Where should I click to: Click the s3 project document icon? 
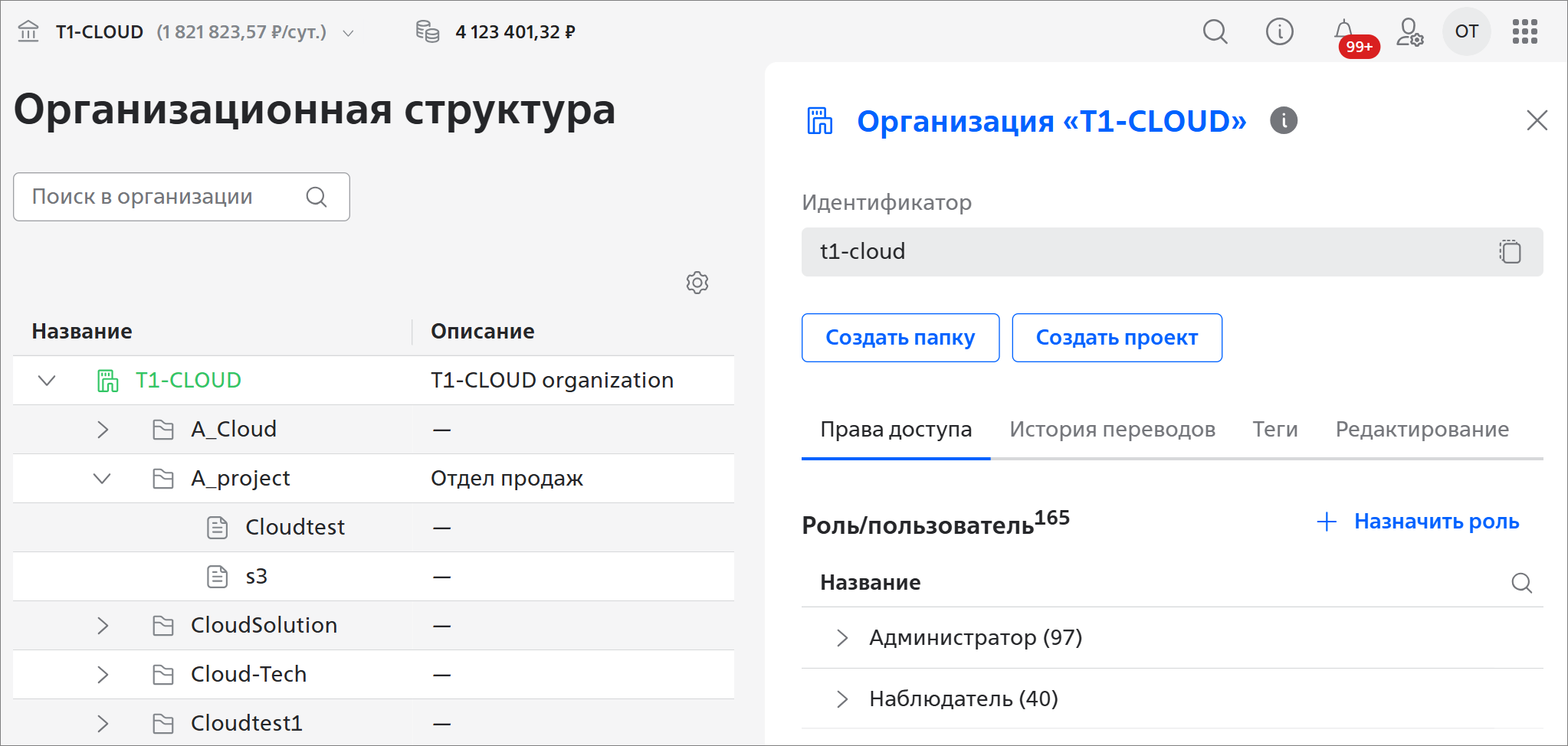218,577
